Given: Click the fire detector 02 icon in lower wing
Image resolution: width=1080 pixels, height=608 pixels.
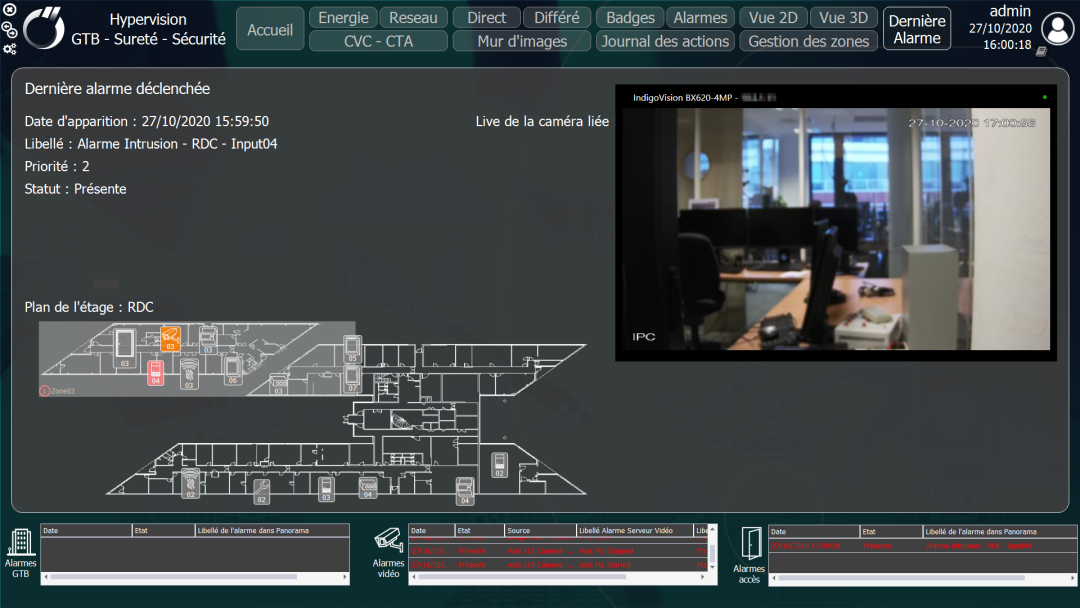Looking at the screenshot, I should point(190,483).
